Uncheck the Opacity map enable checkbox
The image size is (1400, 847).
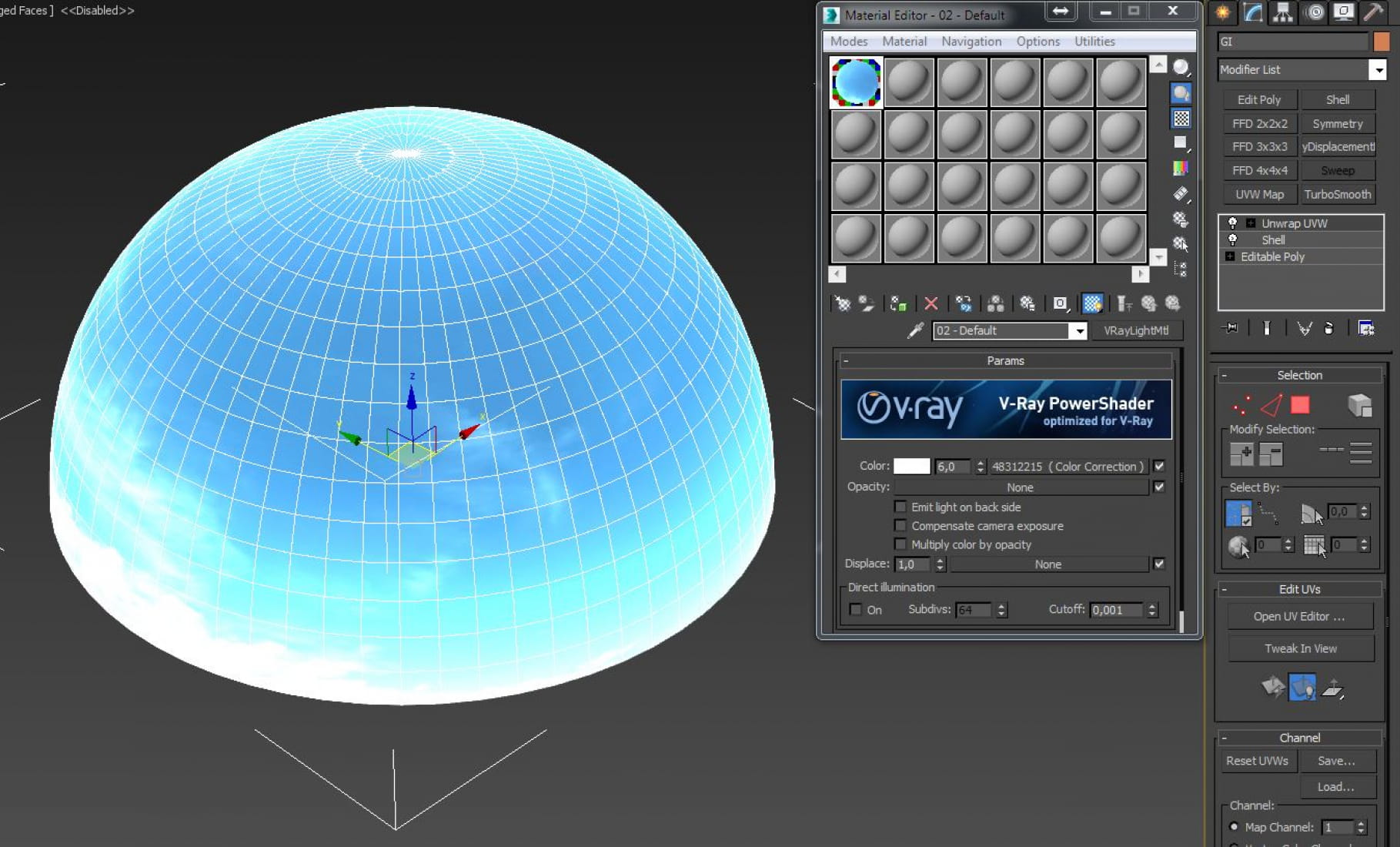click(1159, 487)
